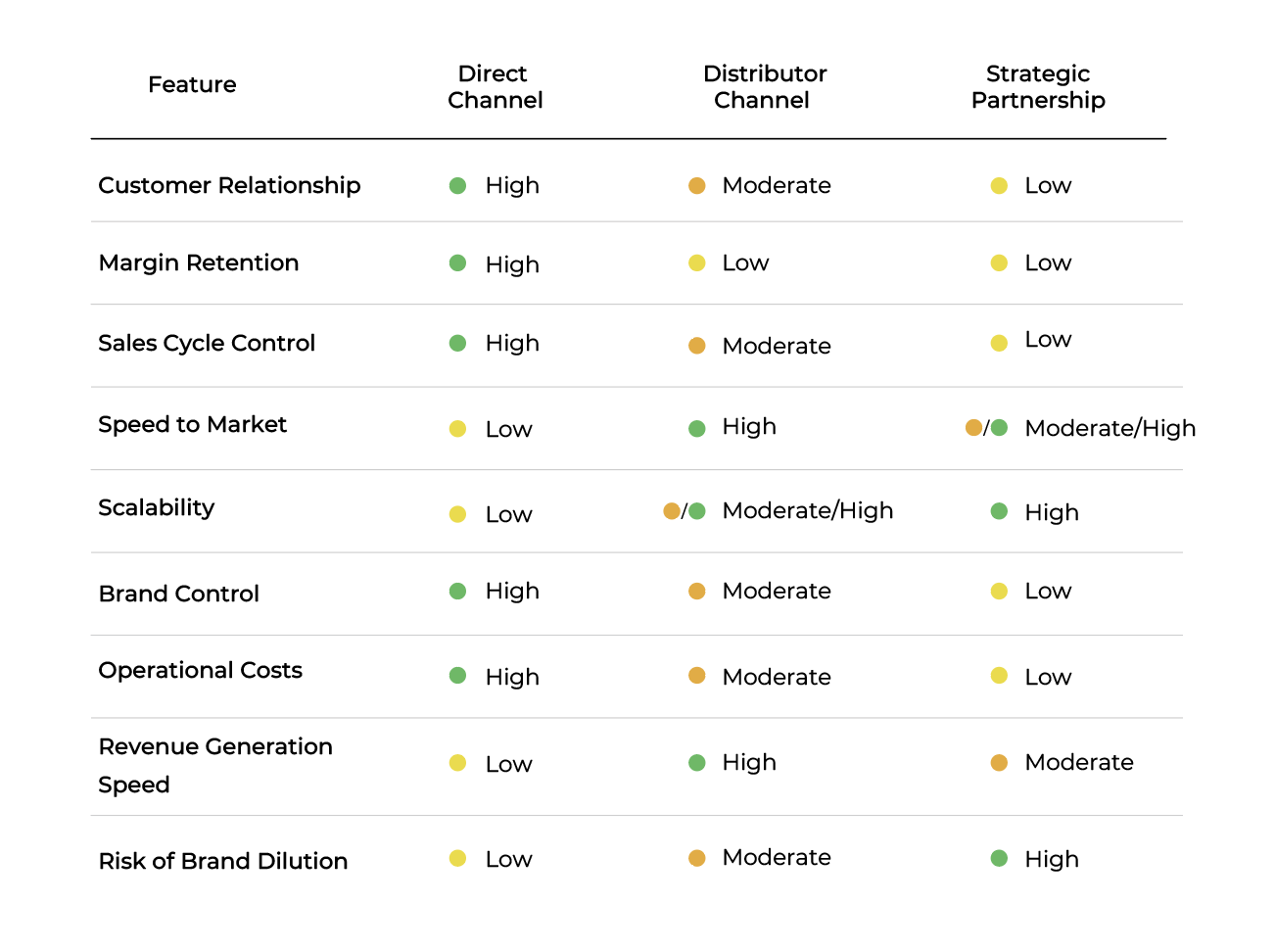Click yellow dot in Revenue Generation Speed row
The height and width of the screenshot is (952, 1275).
tap(457, 762)
